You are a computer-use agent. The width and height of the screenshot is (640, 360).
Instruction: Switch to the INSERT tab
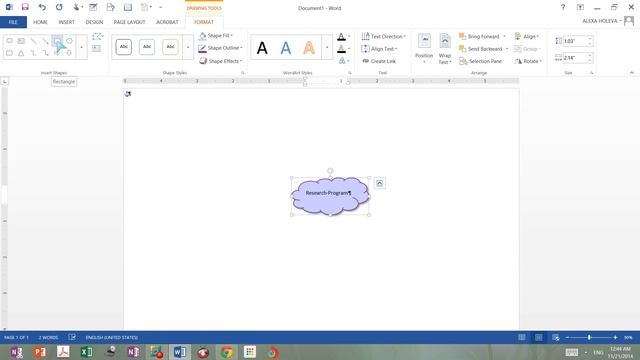[x=67, y=22]
